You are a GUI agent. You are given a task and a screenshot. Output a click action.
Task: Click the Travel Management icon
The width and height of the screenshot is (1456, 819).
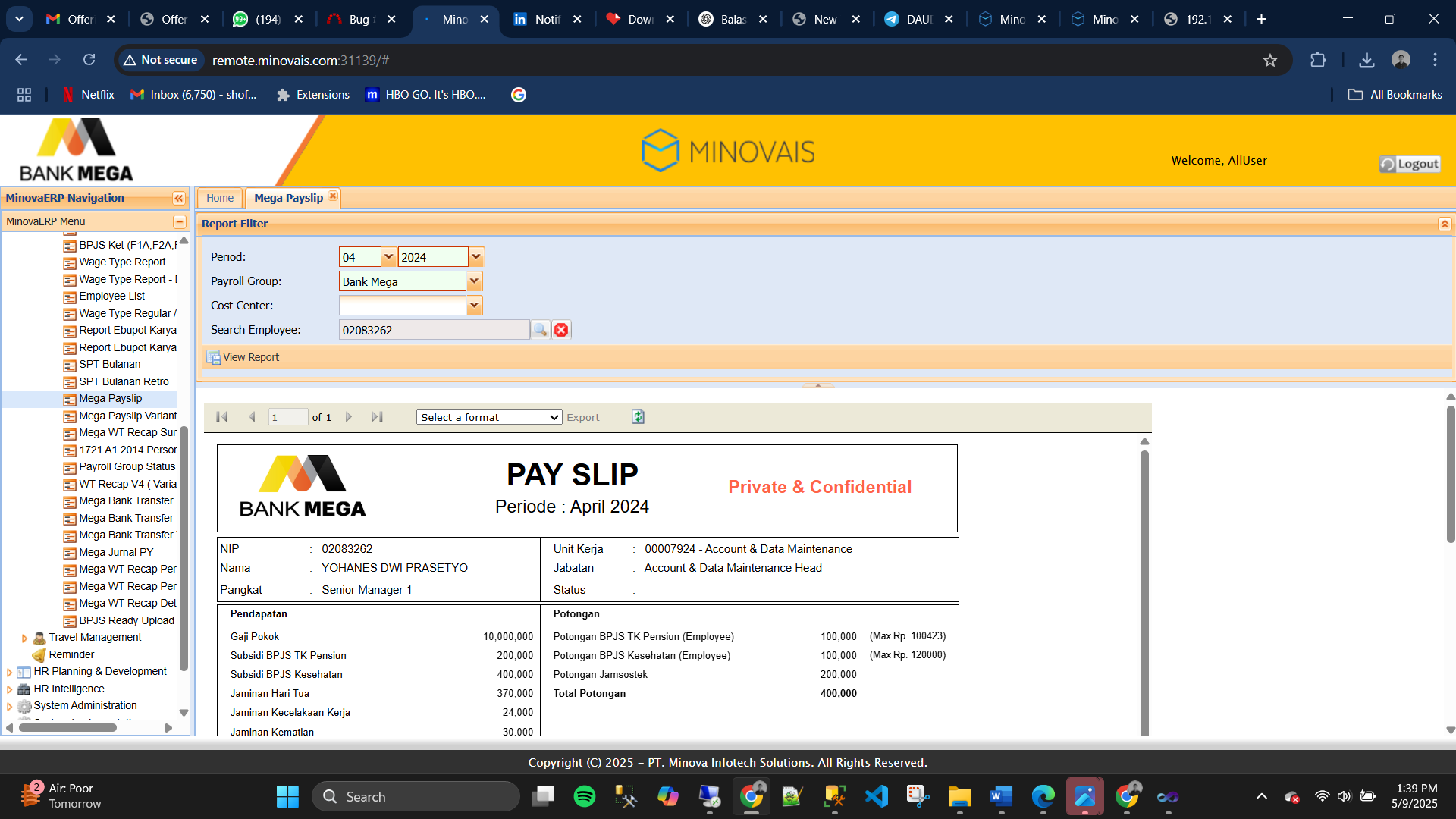point(39,639)
